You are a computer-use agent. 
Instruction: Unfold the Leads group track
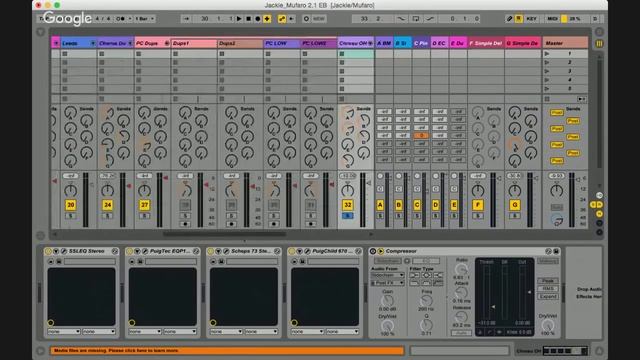click(x=93, y=43)
